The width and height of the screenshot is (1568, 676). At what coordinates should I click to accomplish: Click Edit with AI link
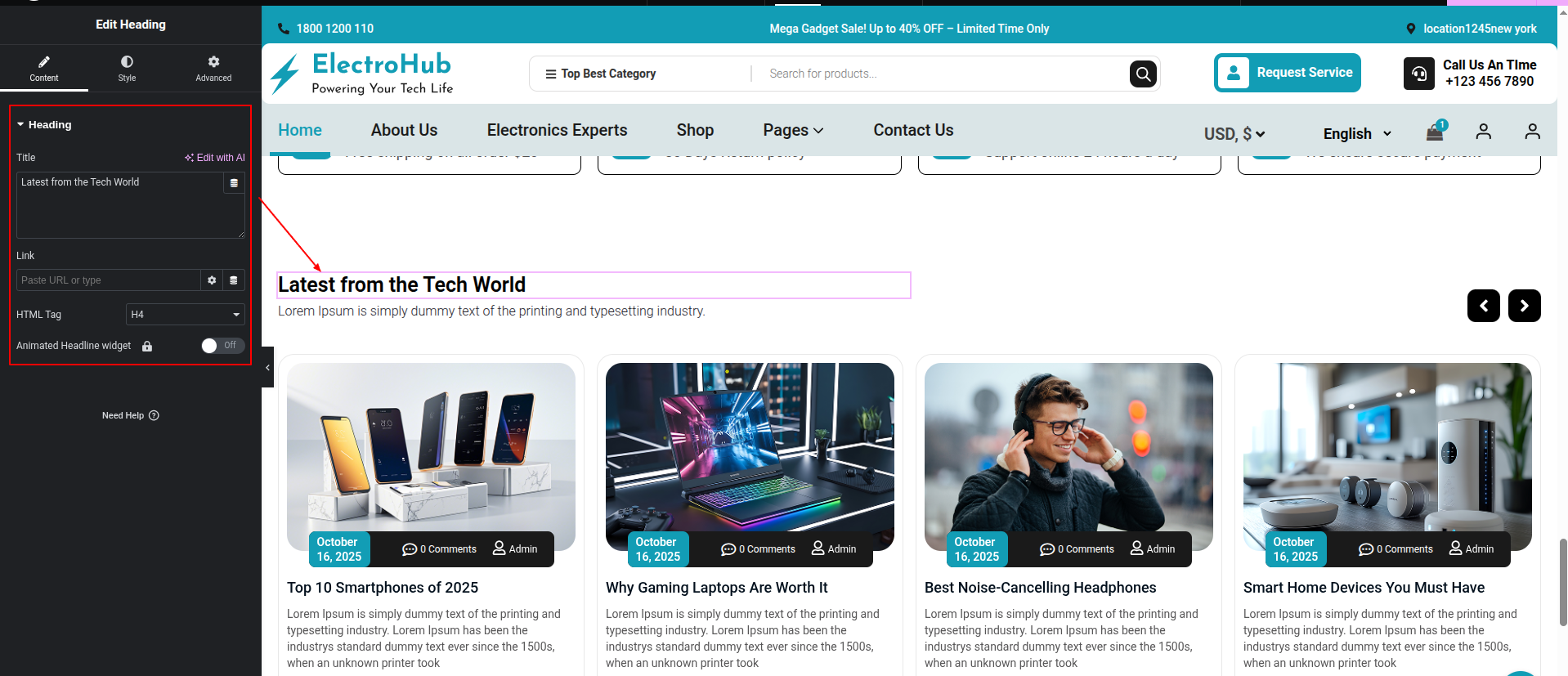tap(215, 158)
